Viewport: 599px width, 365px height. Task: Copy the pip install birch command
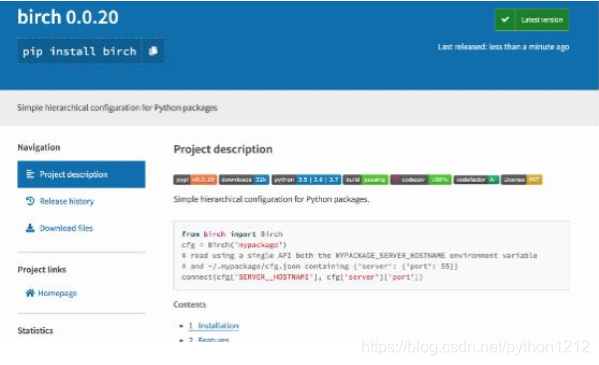click(153, 51)
